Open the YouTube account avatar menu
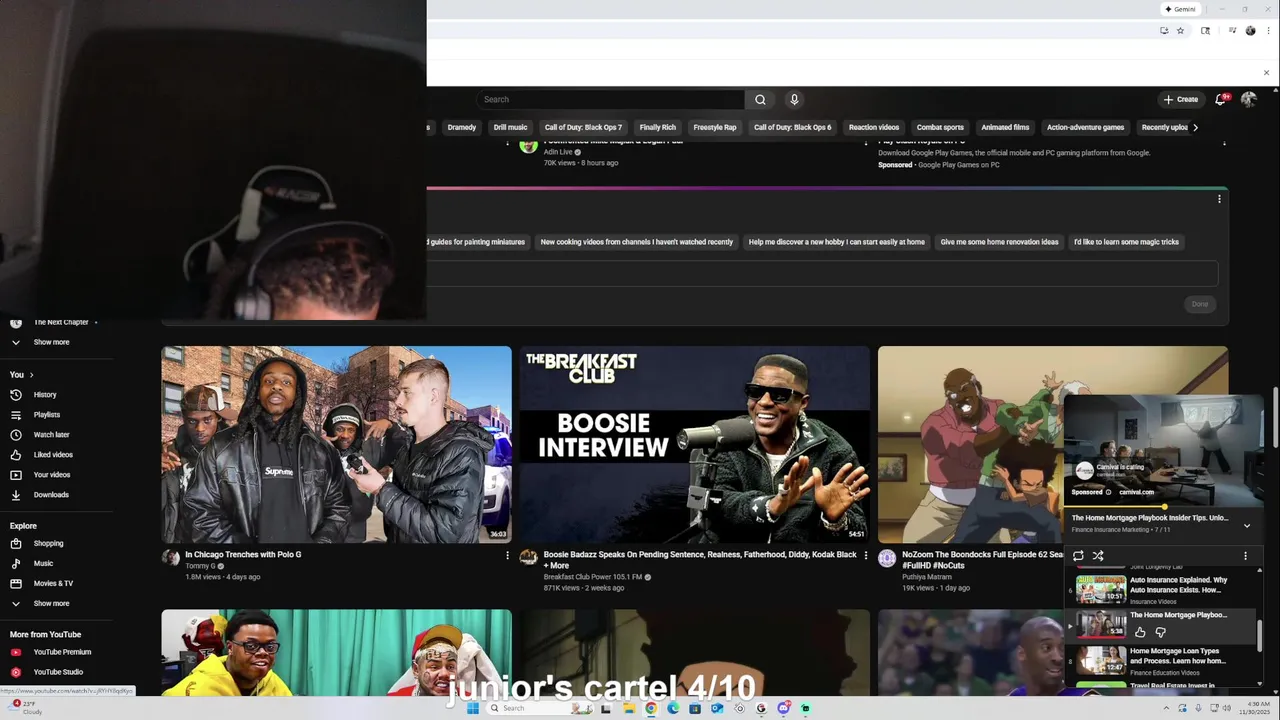 1248,99
